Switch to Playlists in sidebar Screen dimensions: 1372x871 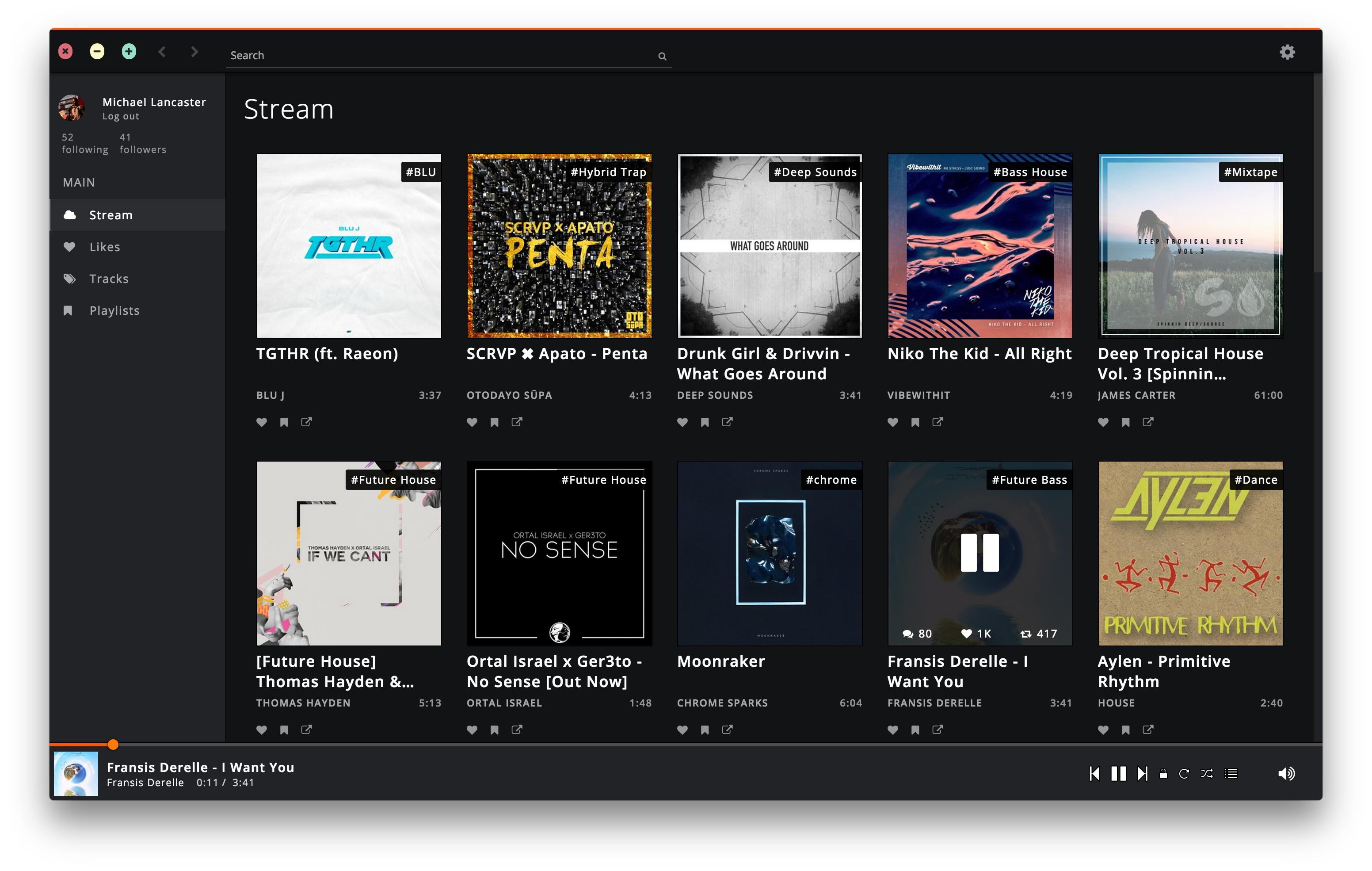click(114, 311)
